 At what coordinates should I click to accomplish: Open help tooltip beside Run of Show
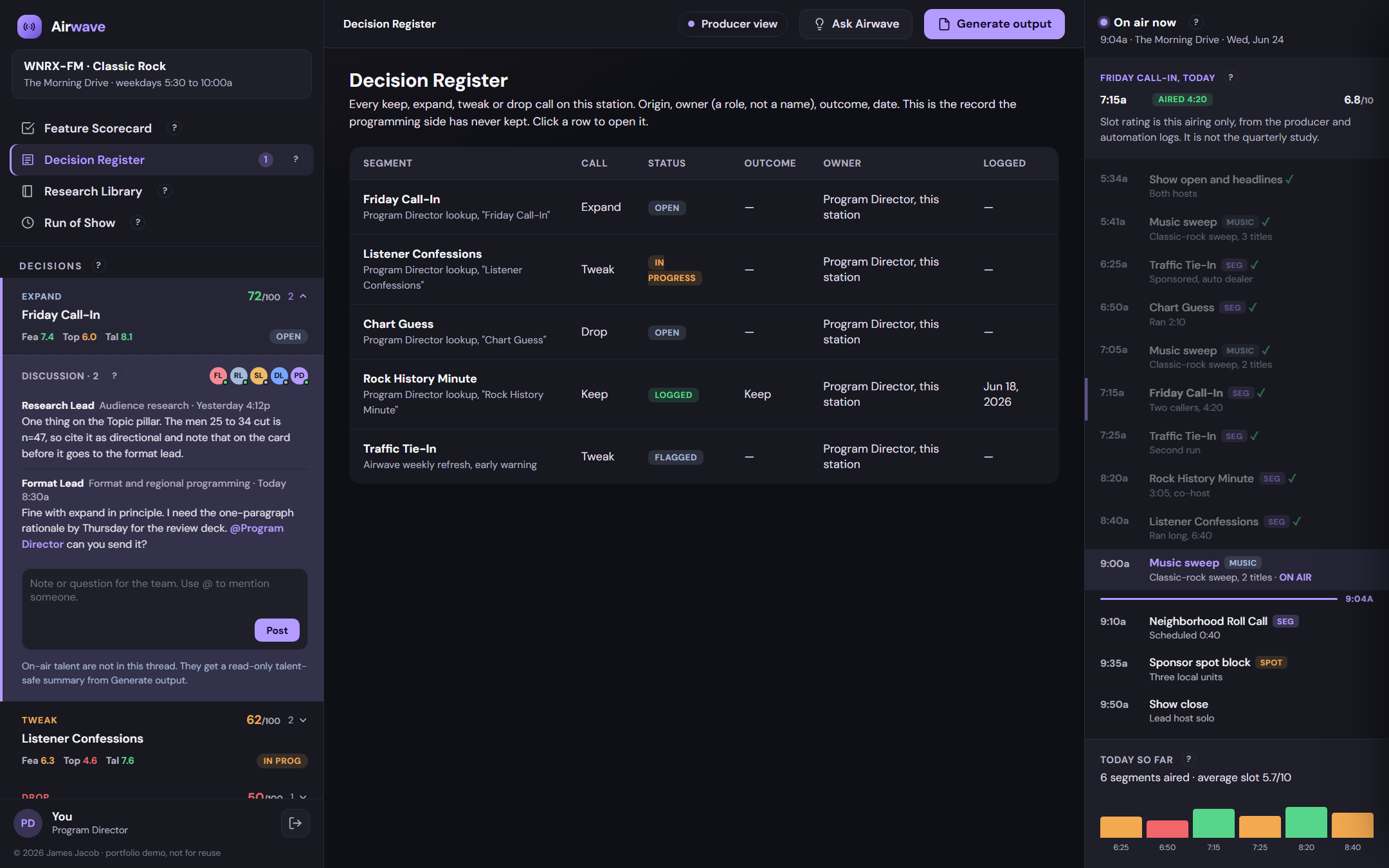click(138, 222)
